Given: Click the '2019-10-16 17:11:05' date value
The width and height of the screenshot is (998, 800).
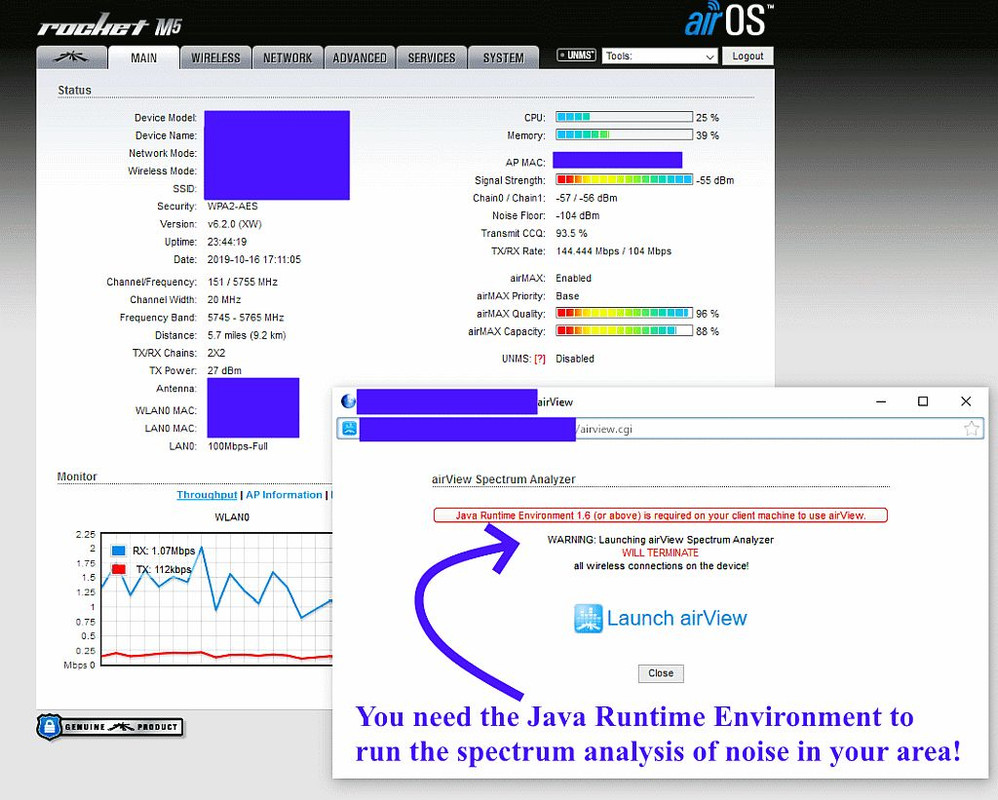Looking at the screenshot, I should coord(254,260).
